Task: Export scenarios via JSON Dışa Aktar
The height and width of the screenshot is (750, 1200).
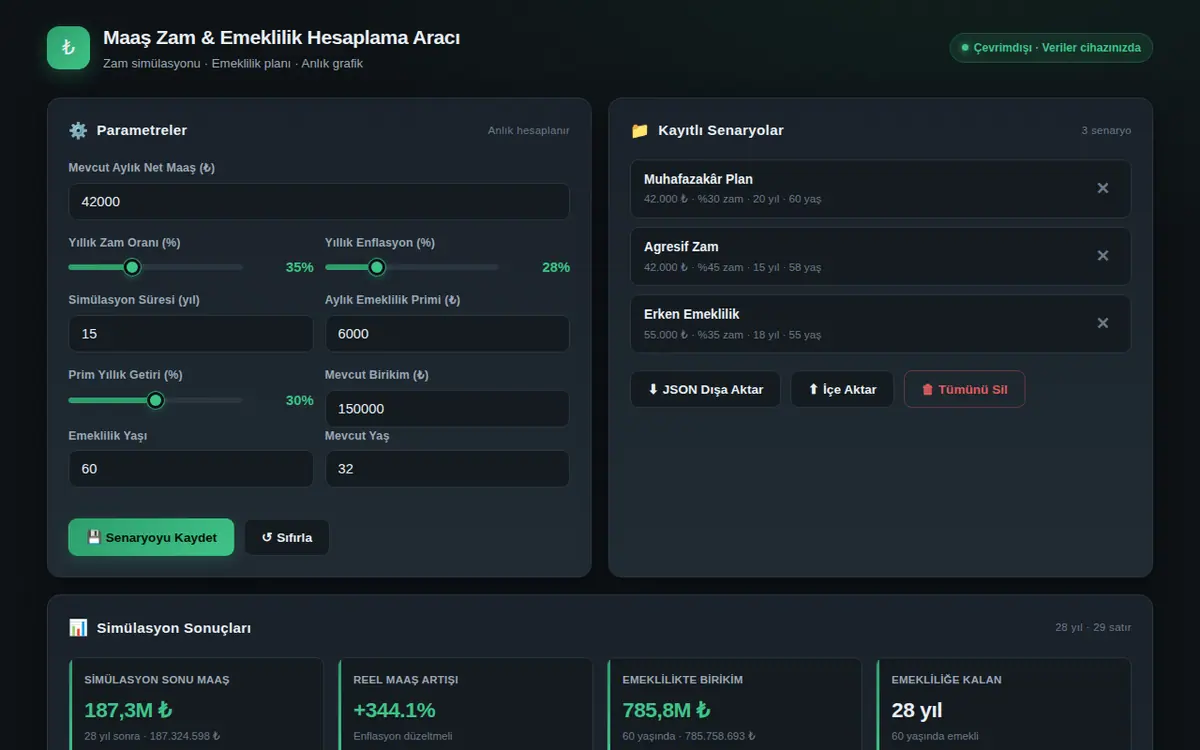Action: pos(705,389)
